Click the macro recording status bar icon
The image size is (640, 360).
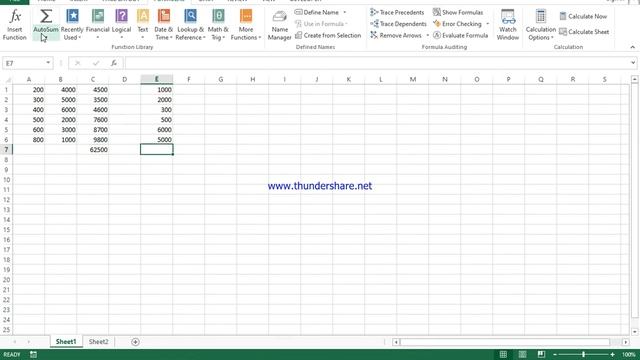(33, 355)
